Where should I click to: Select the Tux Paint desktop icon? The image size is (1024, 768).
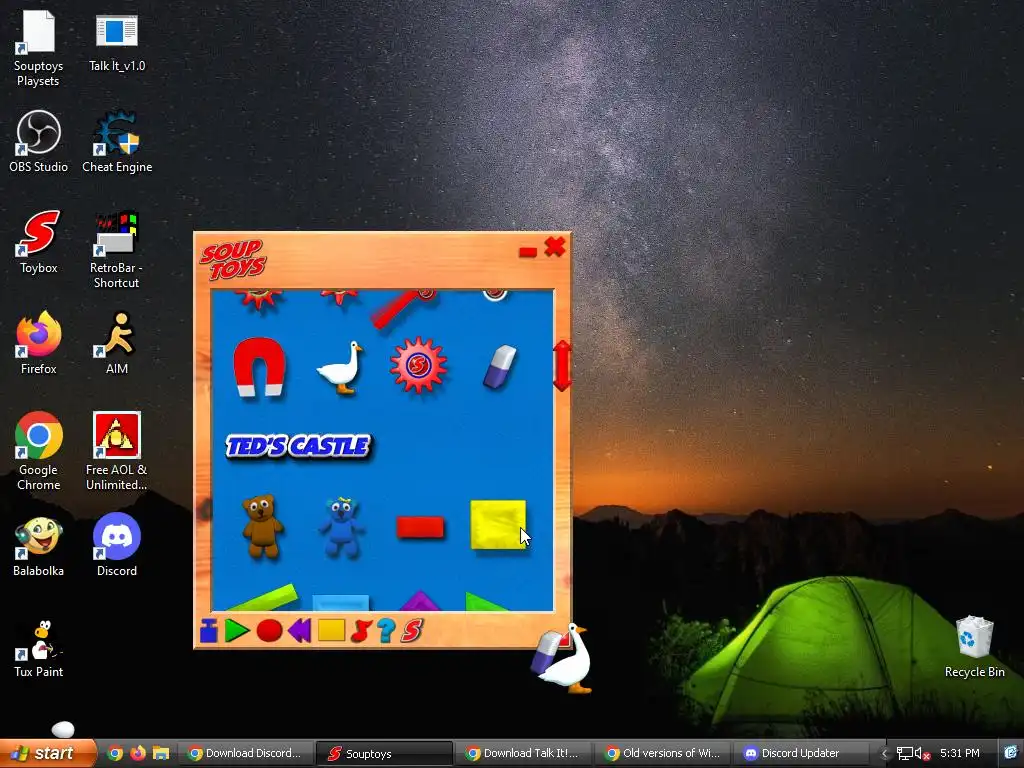click(x=39, y=650)
